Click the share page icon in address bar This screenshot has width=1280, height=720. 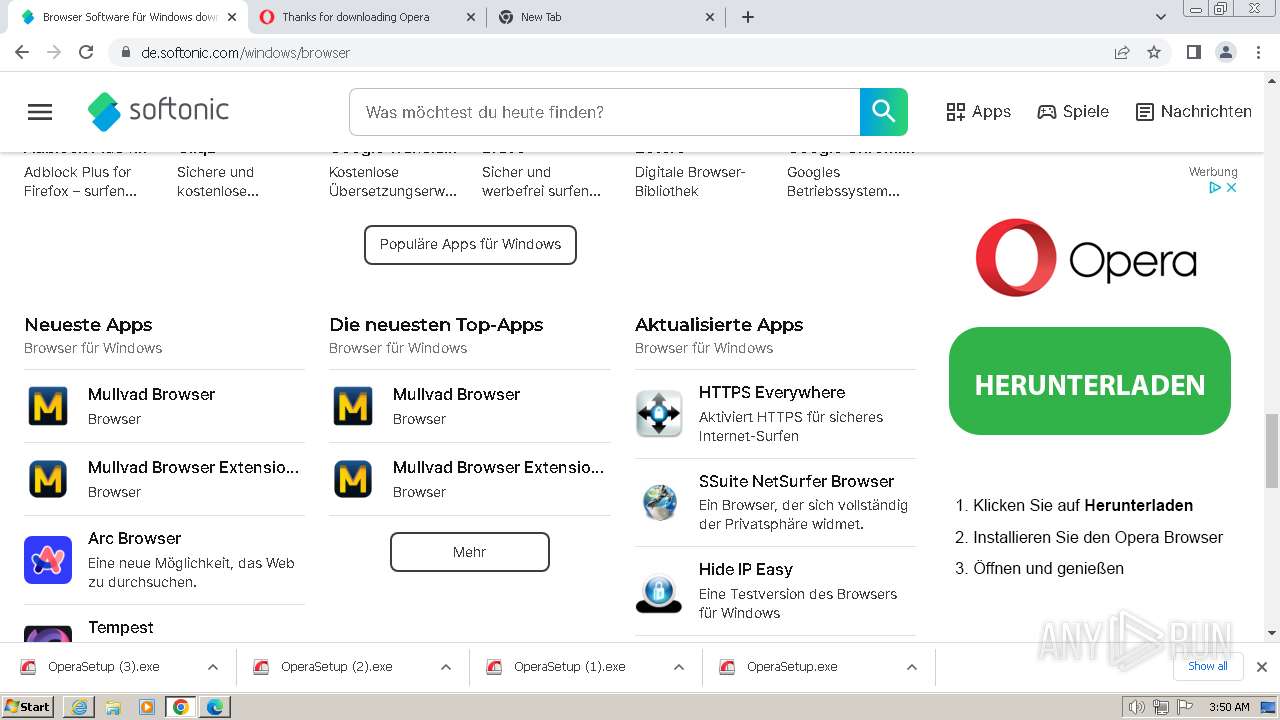pyautogui.click(x=1122, y=52)
